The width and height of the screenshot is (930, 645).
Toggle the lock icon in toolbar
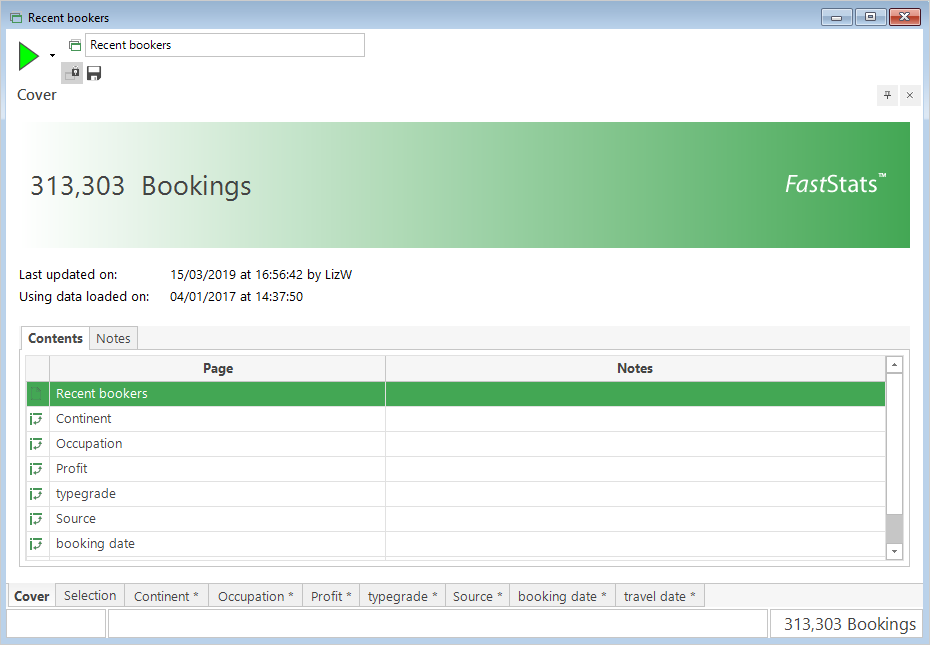click(x=72, y=73)
